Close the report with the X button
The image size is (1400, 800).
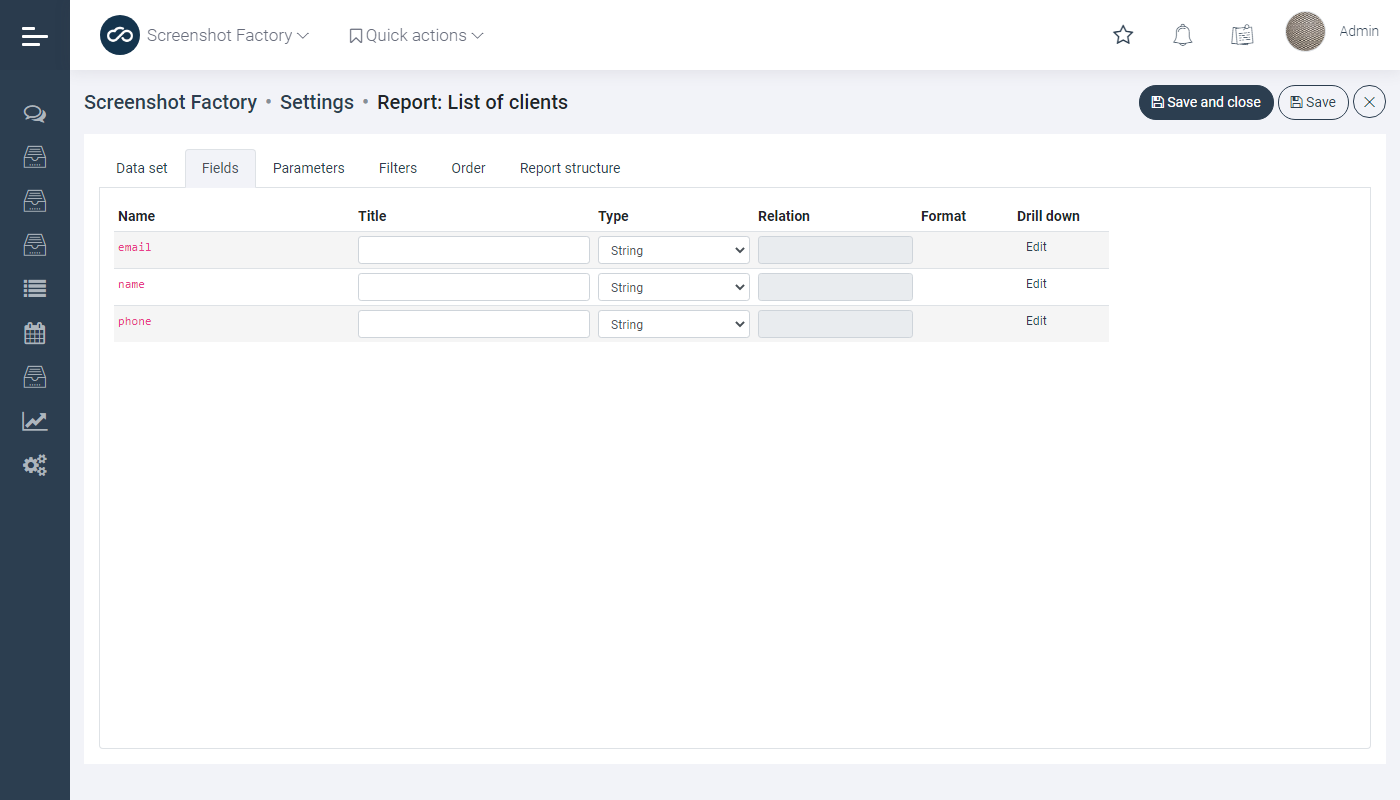(1369, 102)
